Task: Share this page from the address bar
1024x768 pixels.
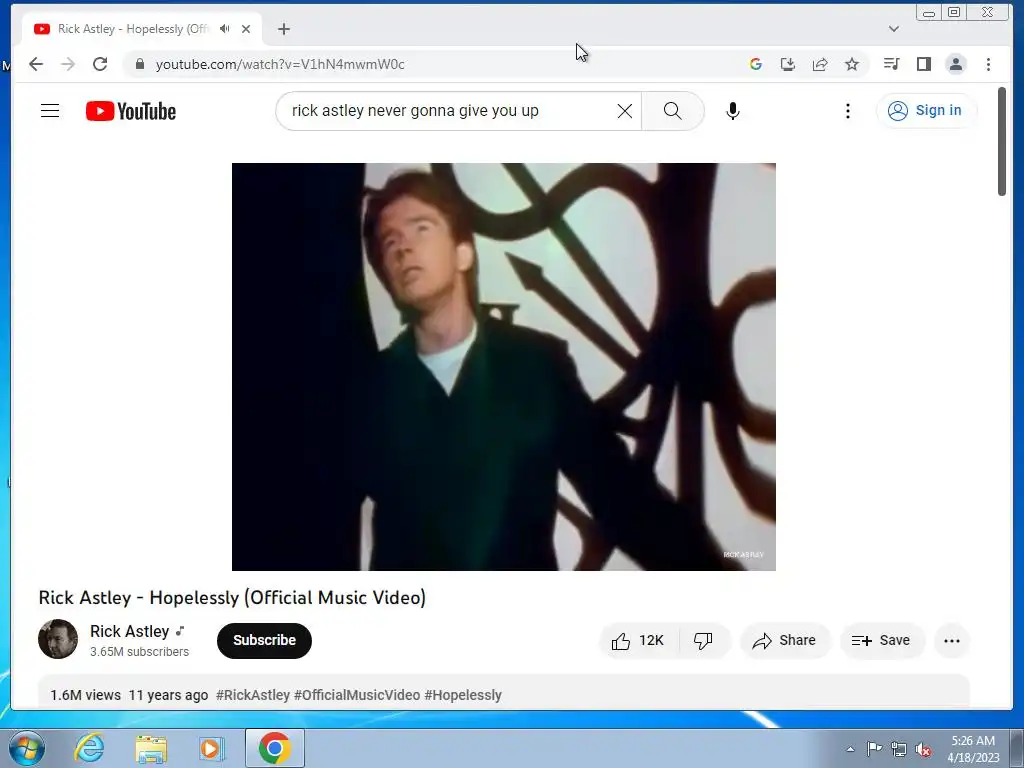Action: point(820,64)
